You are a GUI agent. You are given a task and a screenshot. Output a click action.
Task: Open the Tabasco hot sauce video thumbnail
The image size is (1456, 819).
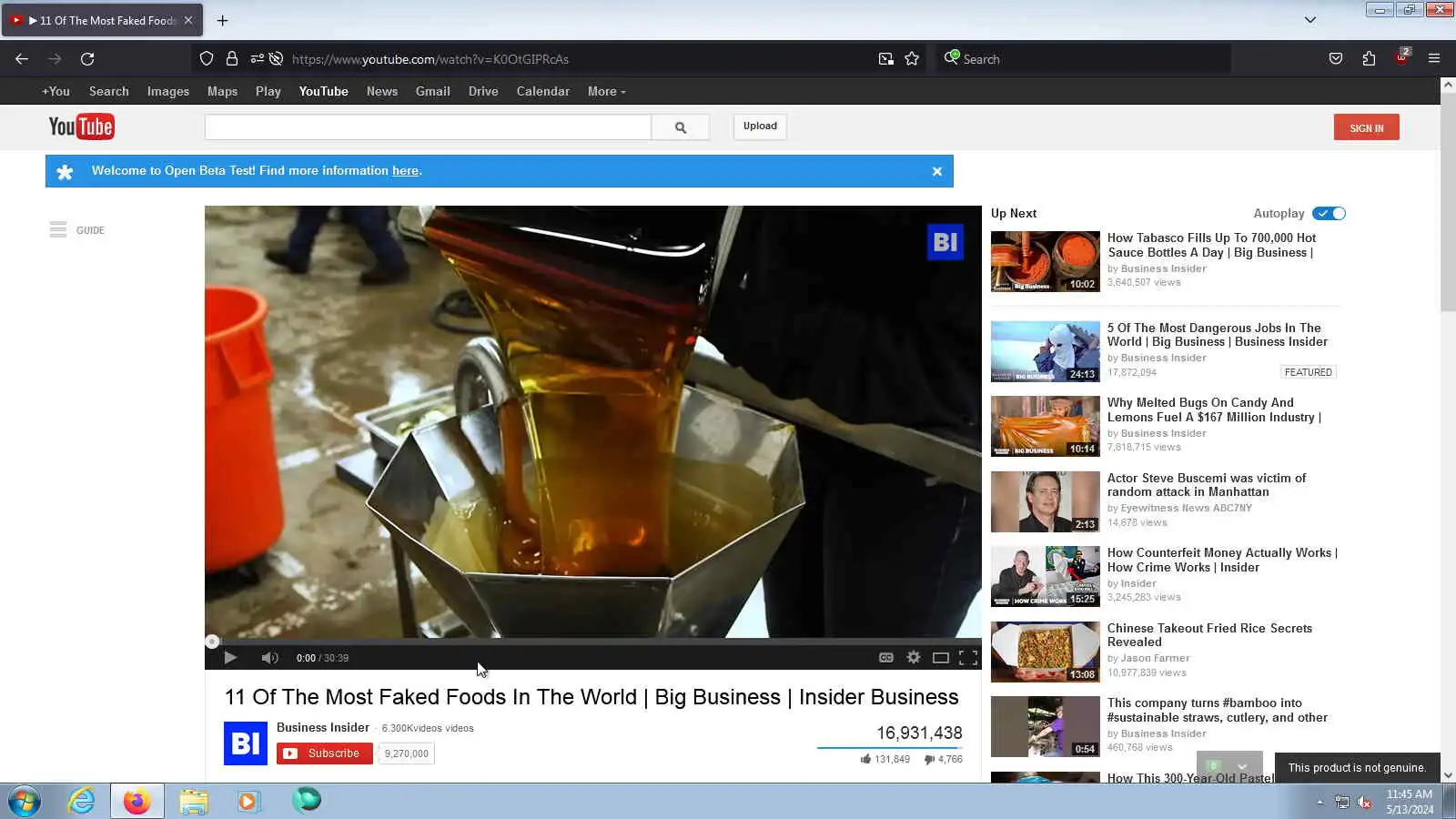[x=1046, y=261]
